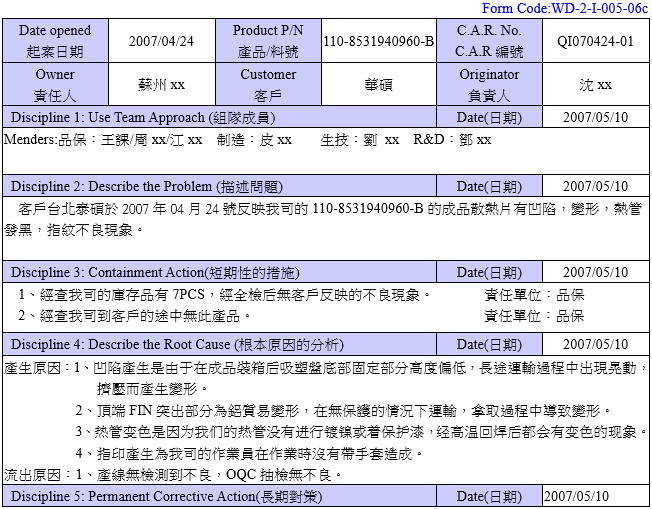Screen dimensions: 652x509
Task: Select the C.A.R. number QI070424-01
Action: click(x=595, y=41)
